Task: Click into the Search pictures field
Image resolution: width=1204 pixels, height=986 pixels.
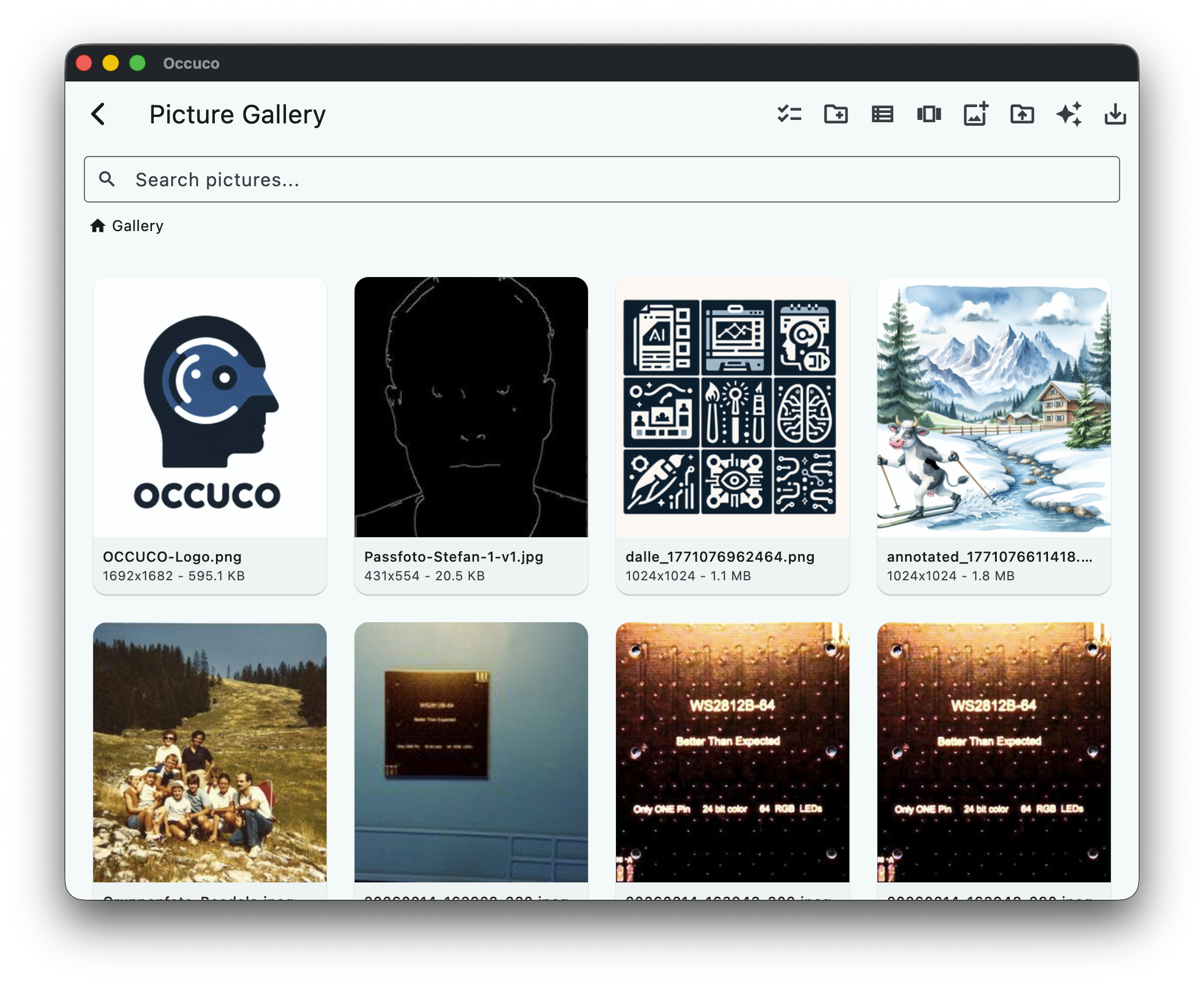Action: pyautogui.click(x=408, y=179)
